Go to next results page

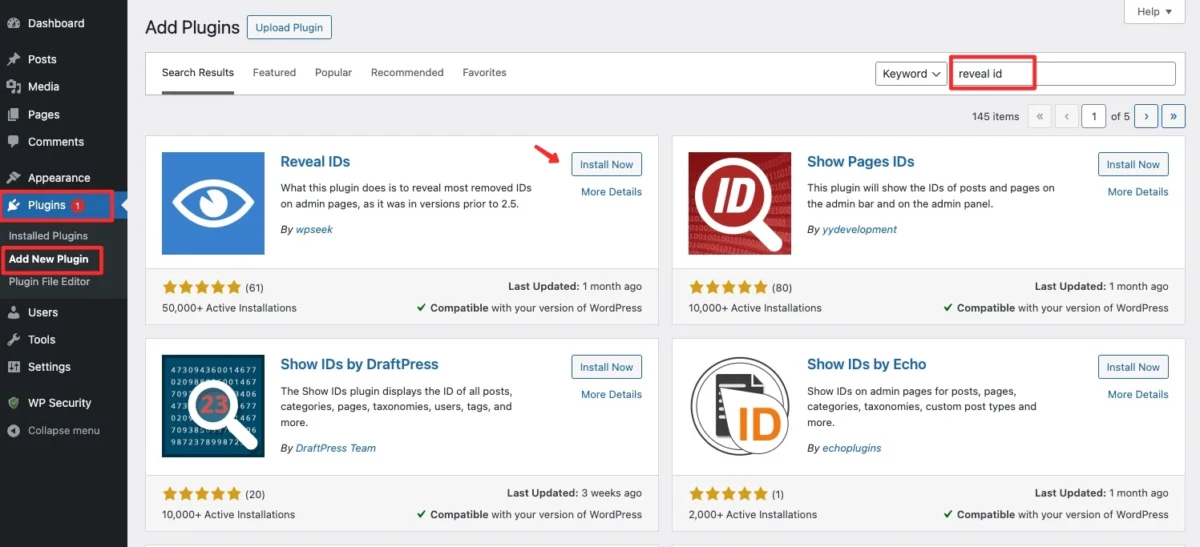[x=1146, y=116]
